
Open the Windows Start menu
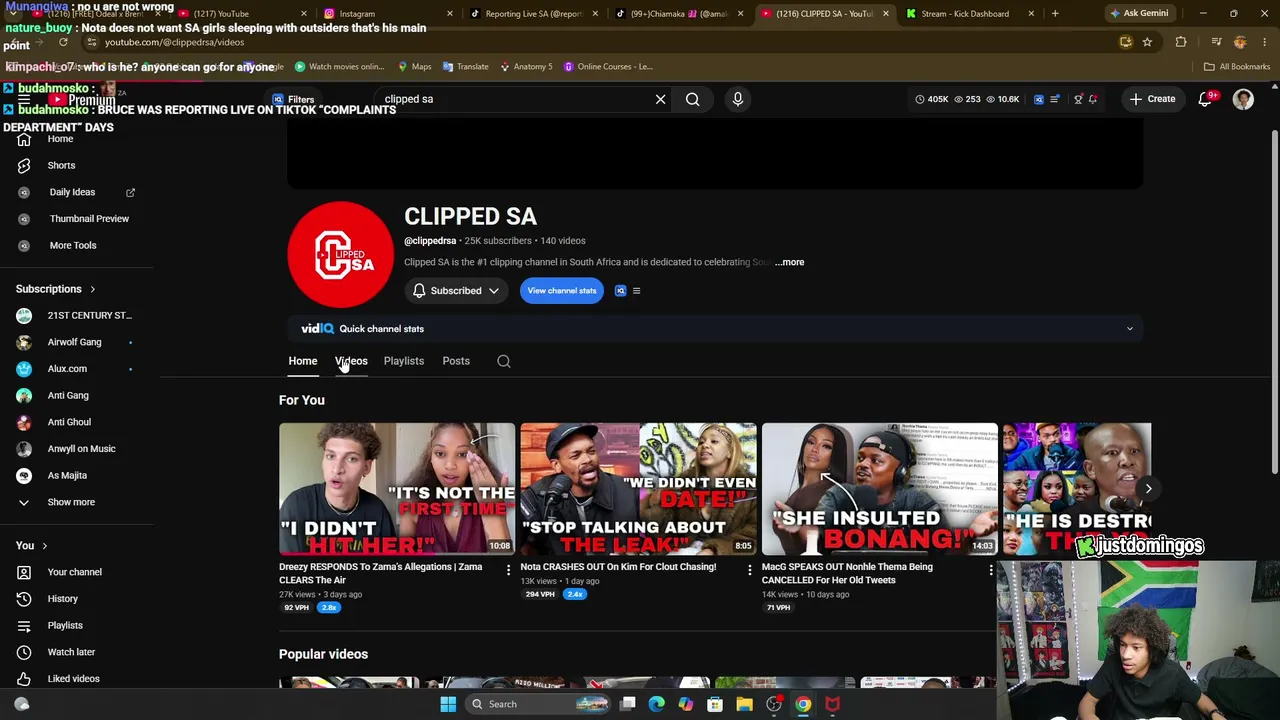(448, 704)
